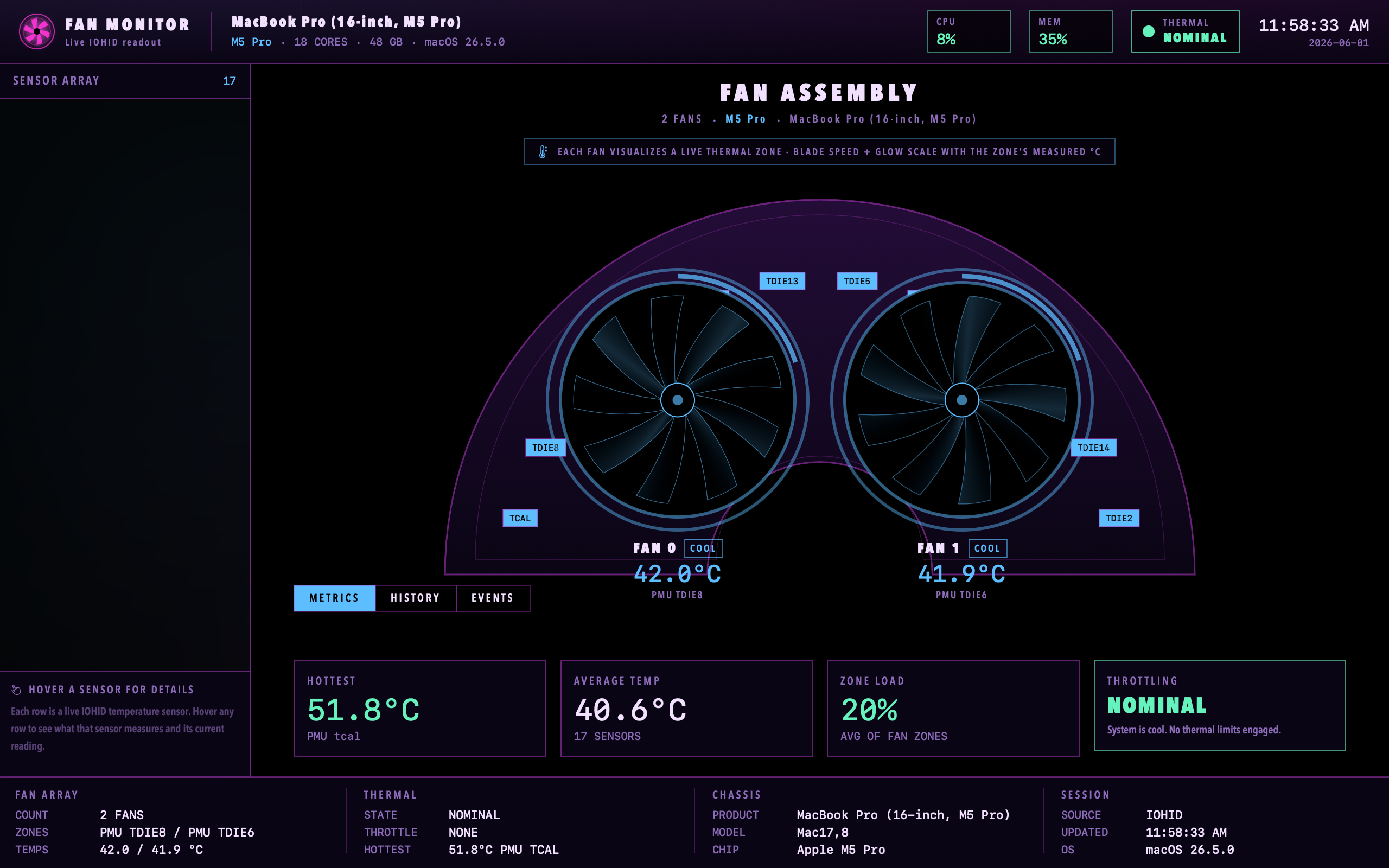Click the PMU TDIE8 label under Fan 0
This screenshot has width=1389, height=868.
[677, 595]
